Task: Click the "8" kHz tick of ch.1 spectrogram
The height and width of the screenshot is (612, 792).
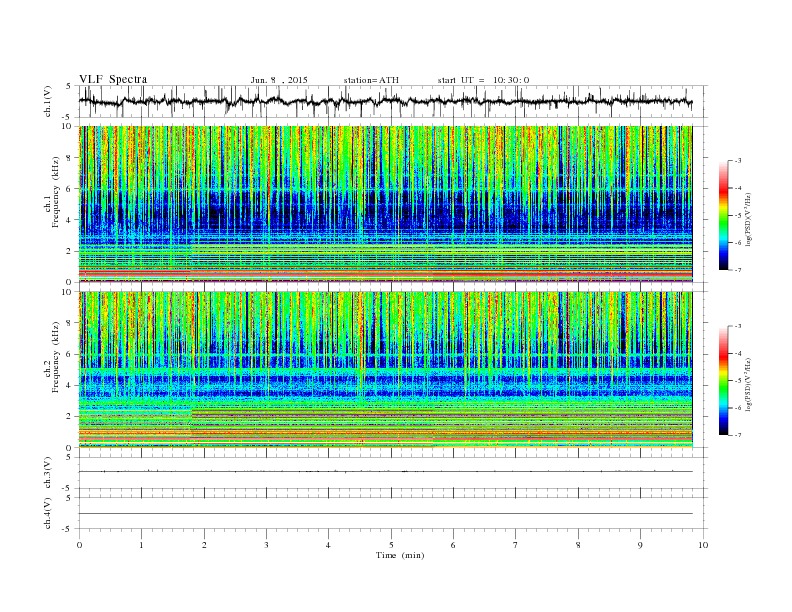Action: point(69,158)
